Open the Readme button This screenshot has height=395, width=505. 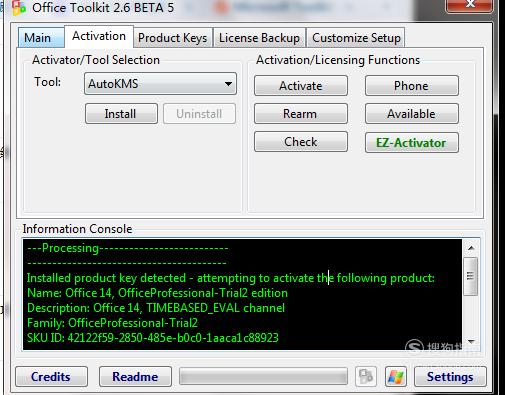pyautogui.click(x=135, y=377)
